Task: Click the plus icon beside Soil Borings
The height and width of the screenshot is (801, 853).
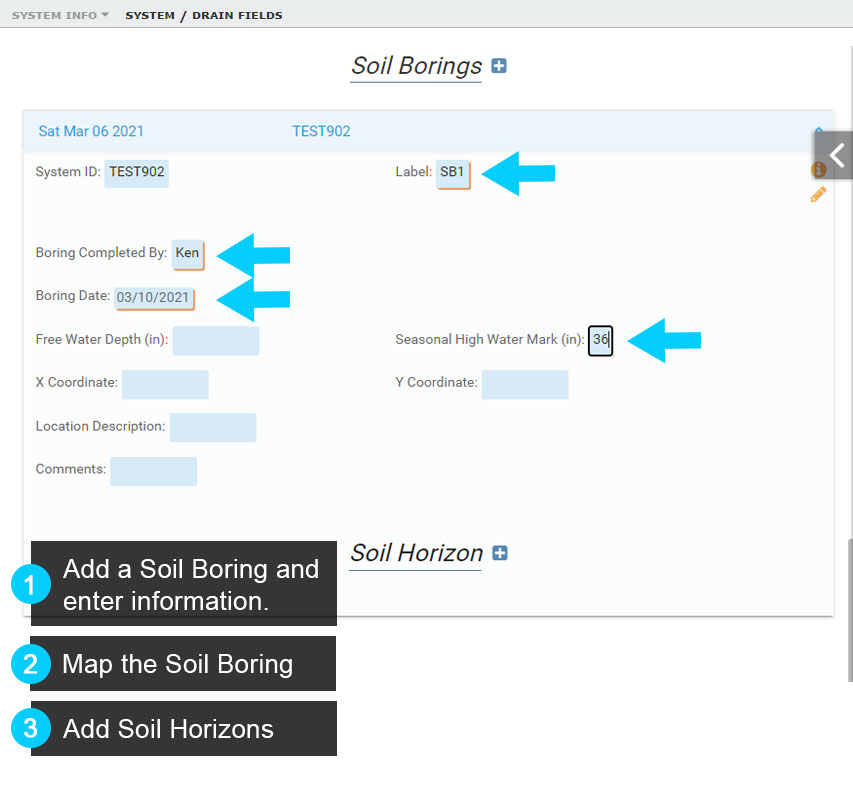Action: click(x=499, y=66)
